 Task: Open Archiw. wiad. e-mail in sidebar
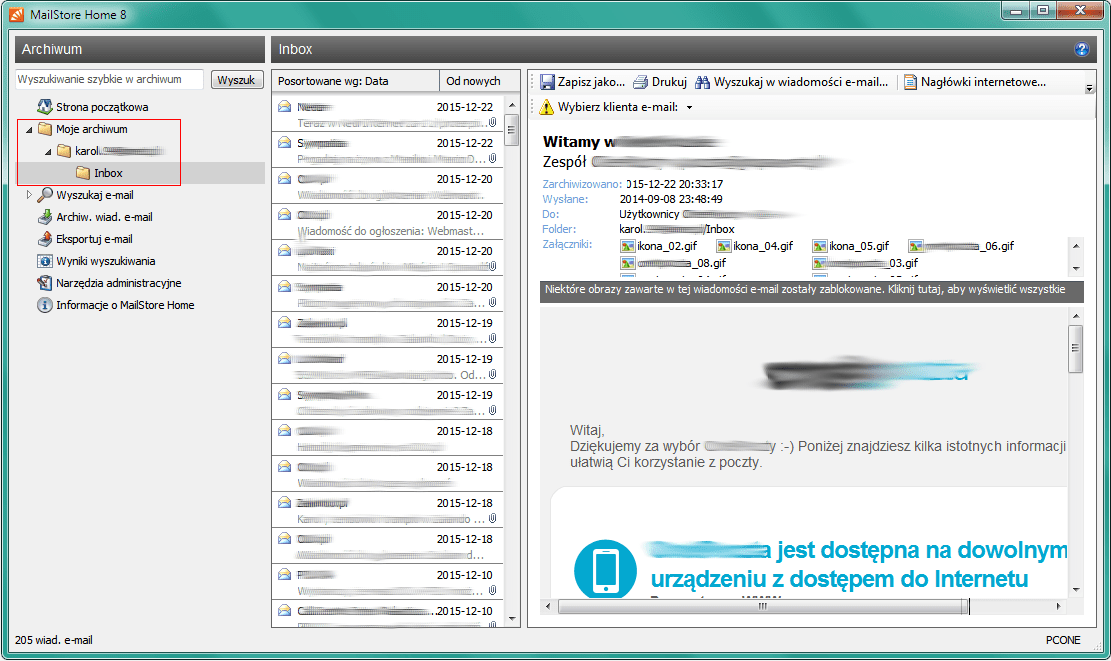104,217
